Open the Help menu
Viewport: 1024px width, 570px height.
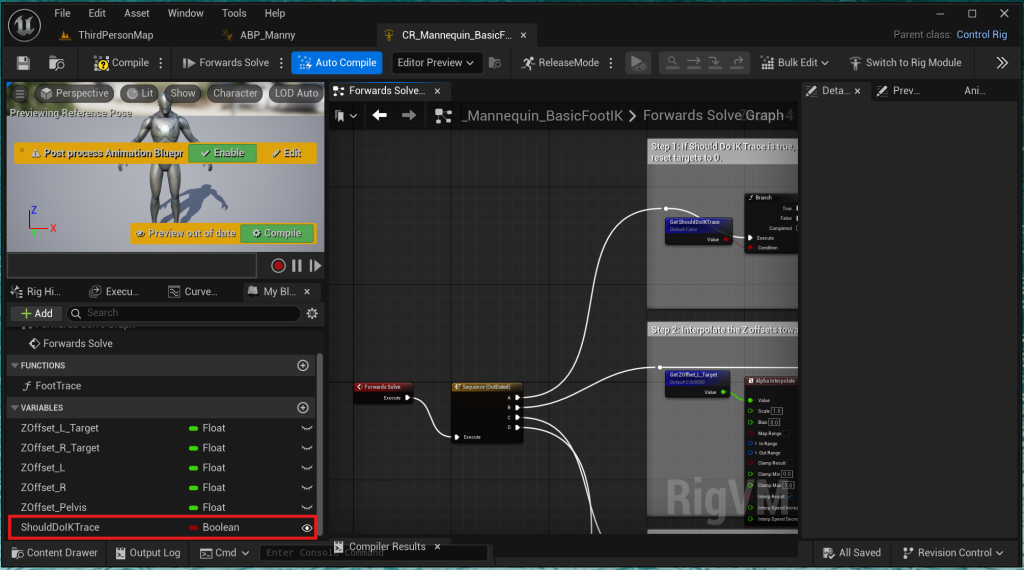click(274, 13)
